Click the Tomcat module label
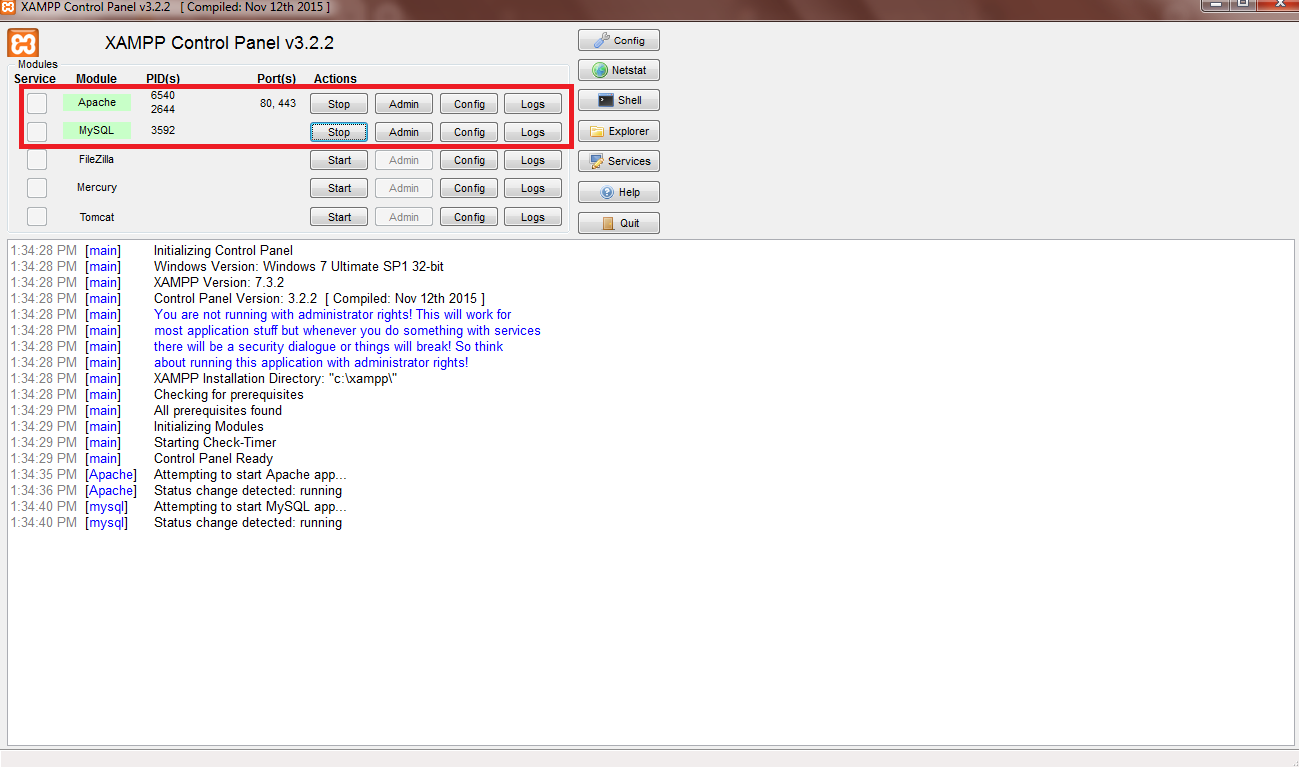This screenshot has width=1299, height=768. pos(97,217)
